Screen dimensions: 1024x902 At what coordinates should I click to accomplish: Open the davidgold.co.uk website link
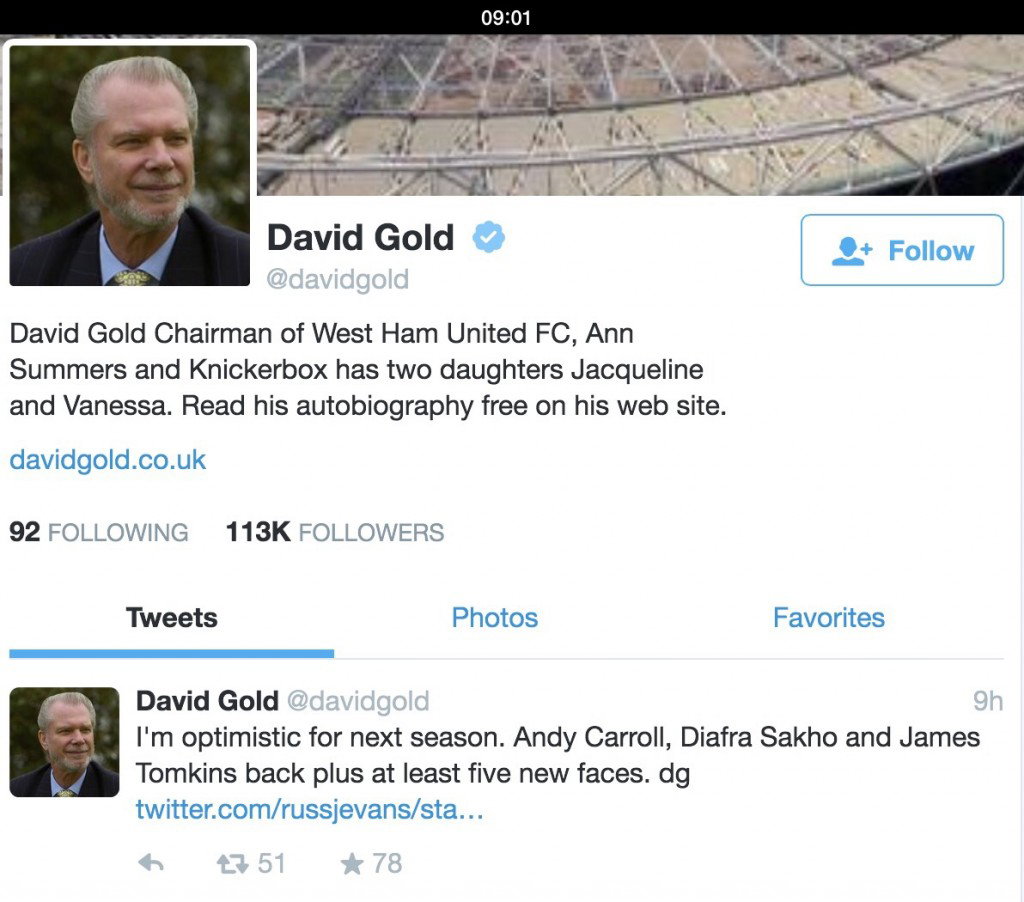click(108, 460)
